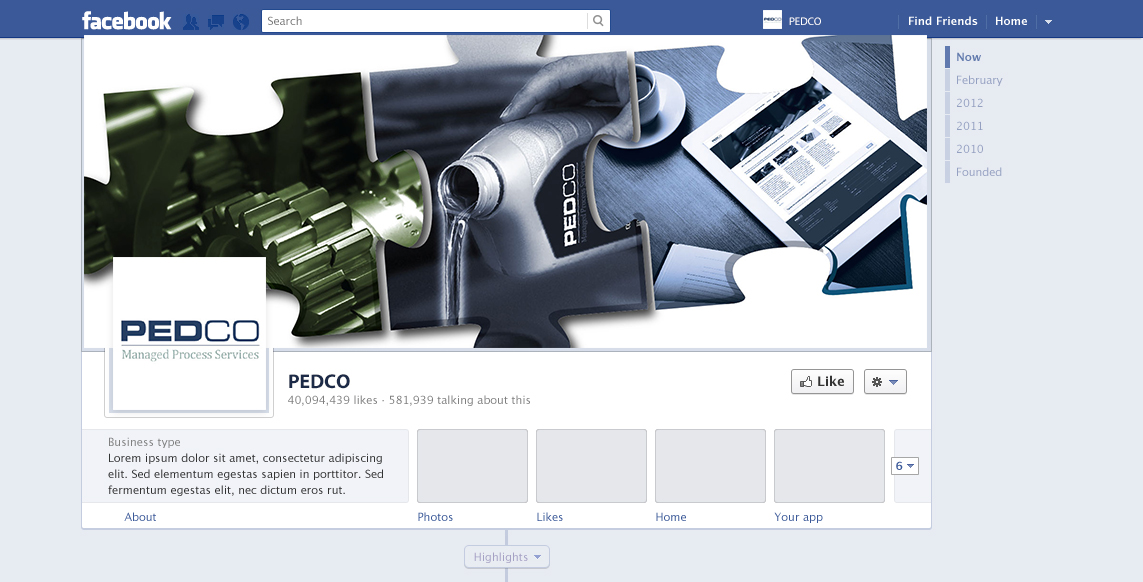Click the Photos label link

[x=435, y=517]
